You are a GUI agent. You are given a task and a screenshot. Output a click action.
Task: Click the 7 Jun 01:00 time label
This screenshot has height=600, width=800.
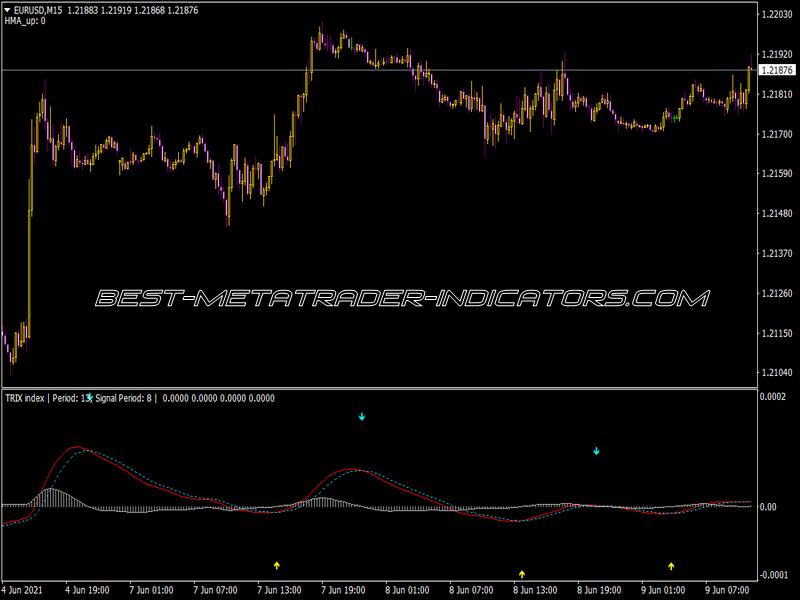[151, 590]
